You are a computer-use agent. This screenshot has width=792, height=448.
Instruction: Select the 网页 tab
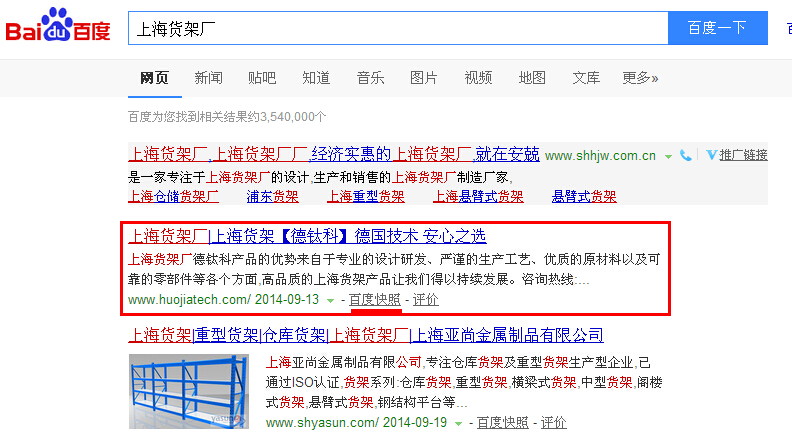(x=154, y=78)
